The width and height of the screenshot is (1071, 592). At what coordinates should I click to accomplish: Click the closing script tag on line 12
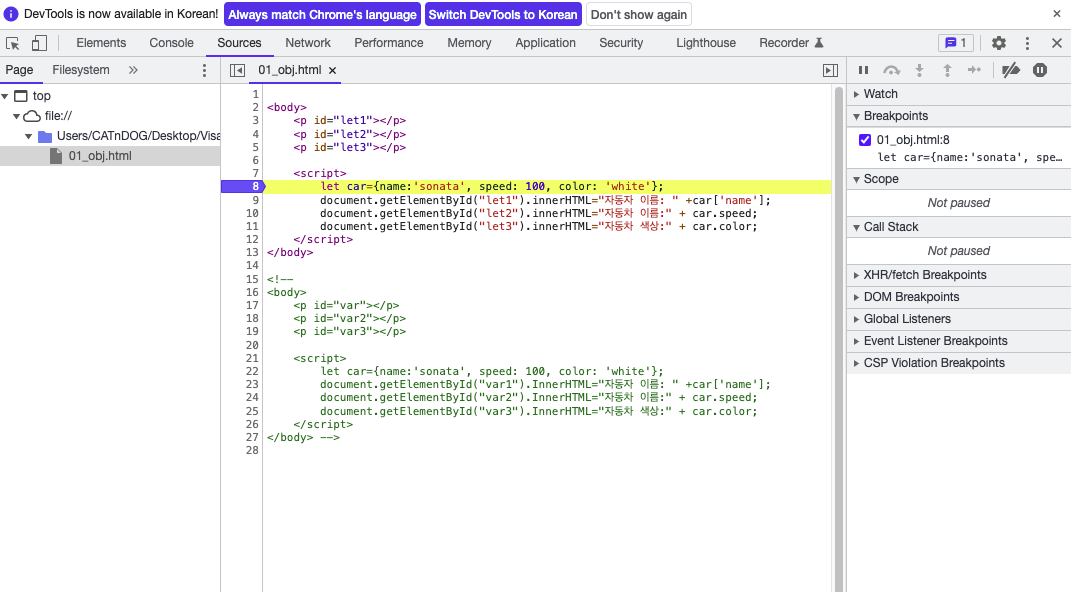pyautogui.click(x=323, y=240)
